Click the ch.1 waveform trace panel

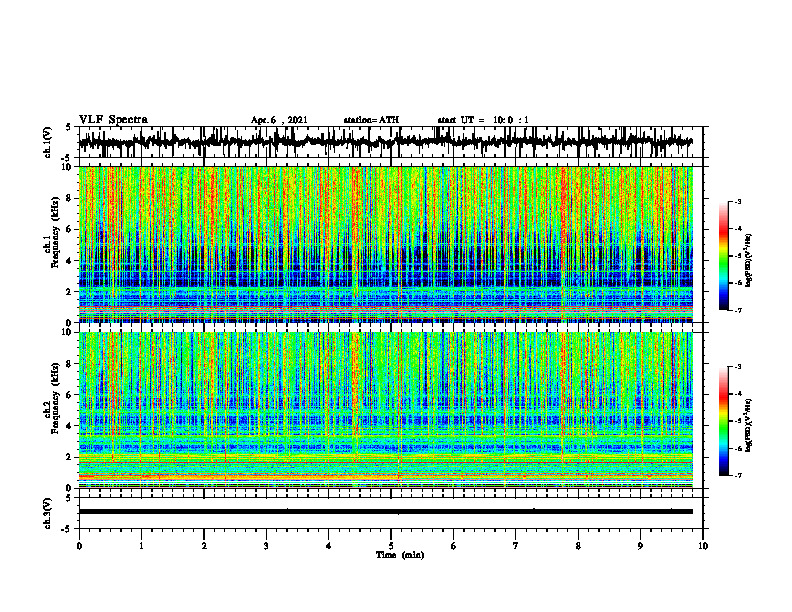pyautogui.click(x=391, y=142)
